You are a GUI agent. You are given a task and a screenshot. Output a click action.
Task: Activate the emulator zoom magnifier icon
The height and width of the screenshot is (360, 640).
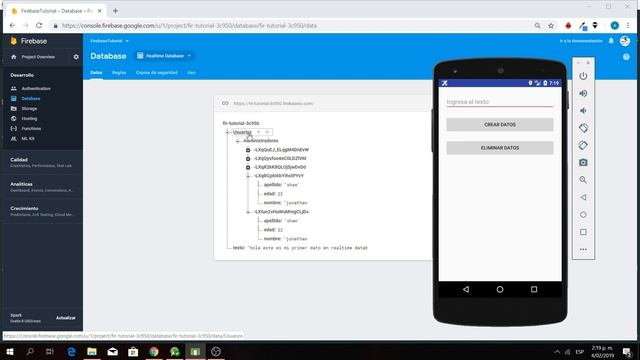583,180
